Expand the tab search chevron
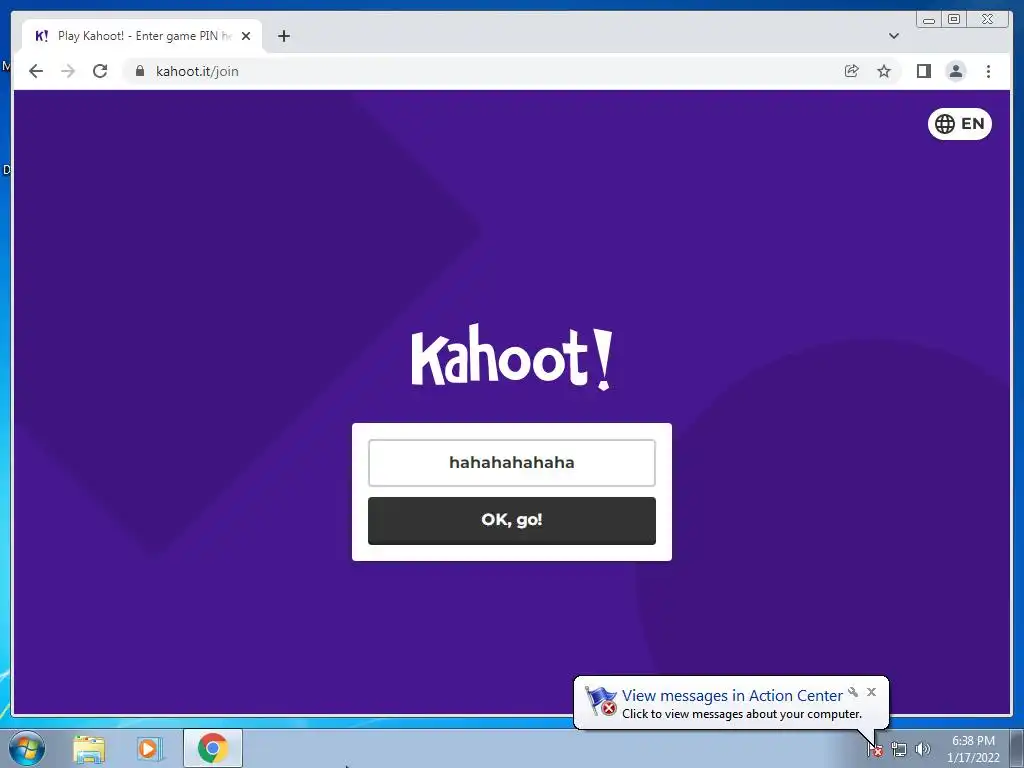The height and width of the screenshot is (768, 1024). coord(894,36)
